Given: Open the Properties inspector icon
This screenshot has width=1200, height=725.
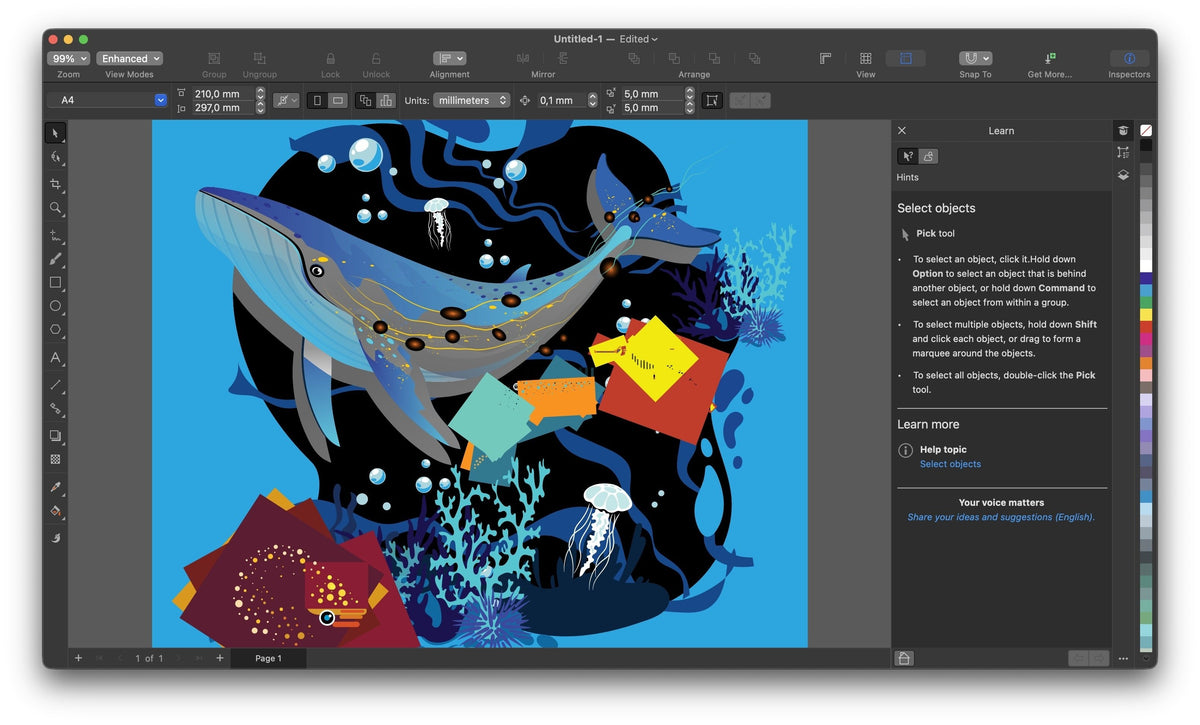Looking at the screenshot, I should 1124,152.
